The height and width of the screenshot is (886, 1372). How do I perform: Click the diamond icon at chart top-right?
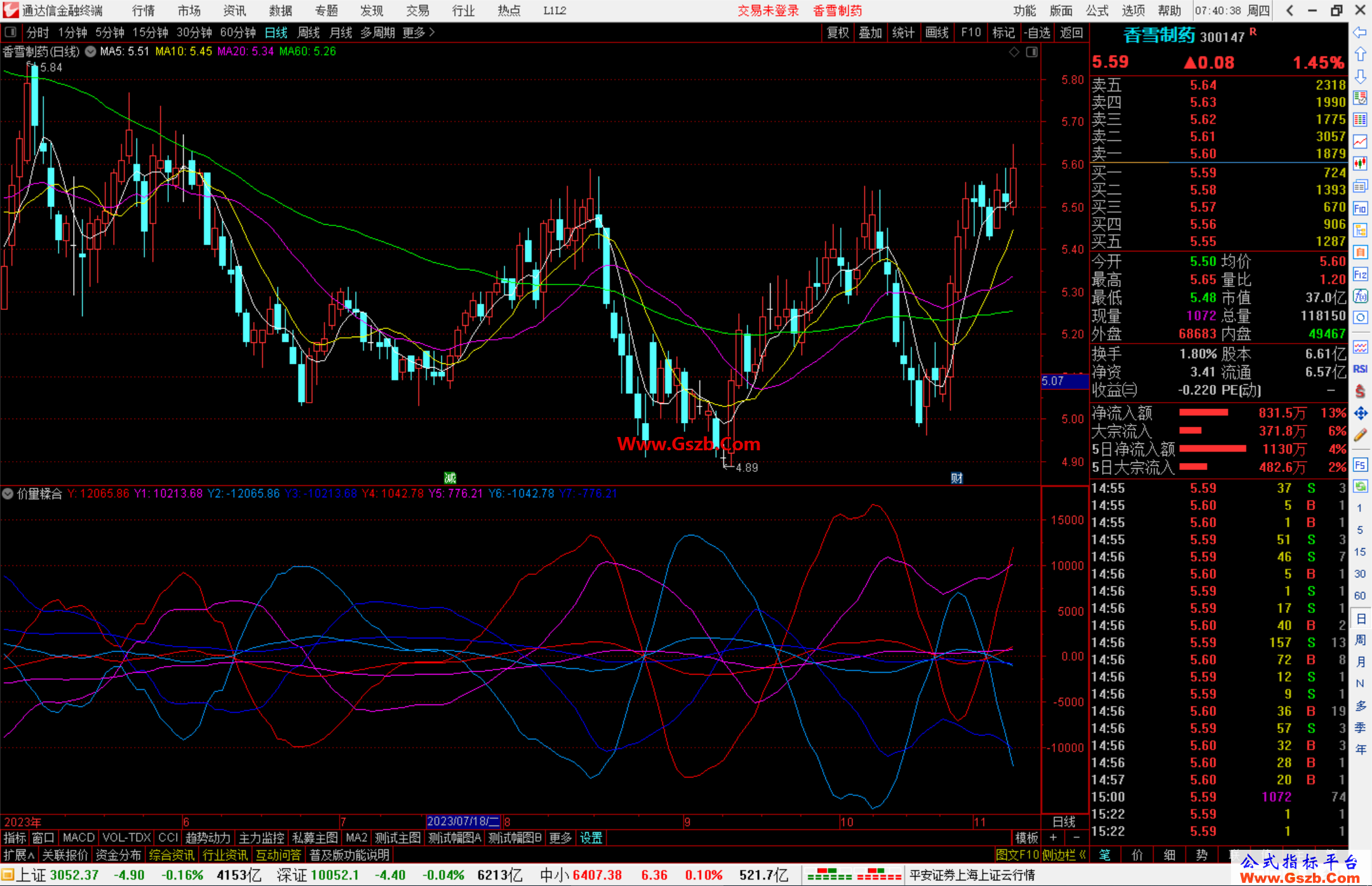pyautogui.click(x=1014, y=51)
